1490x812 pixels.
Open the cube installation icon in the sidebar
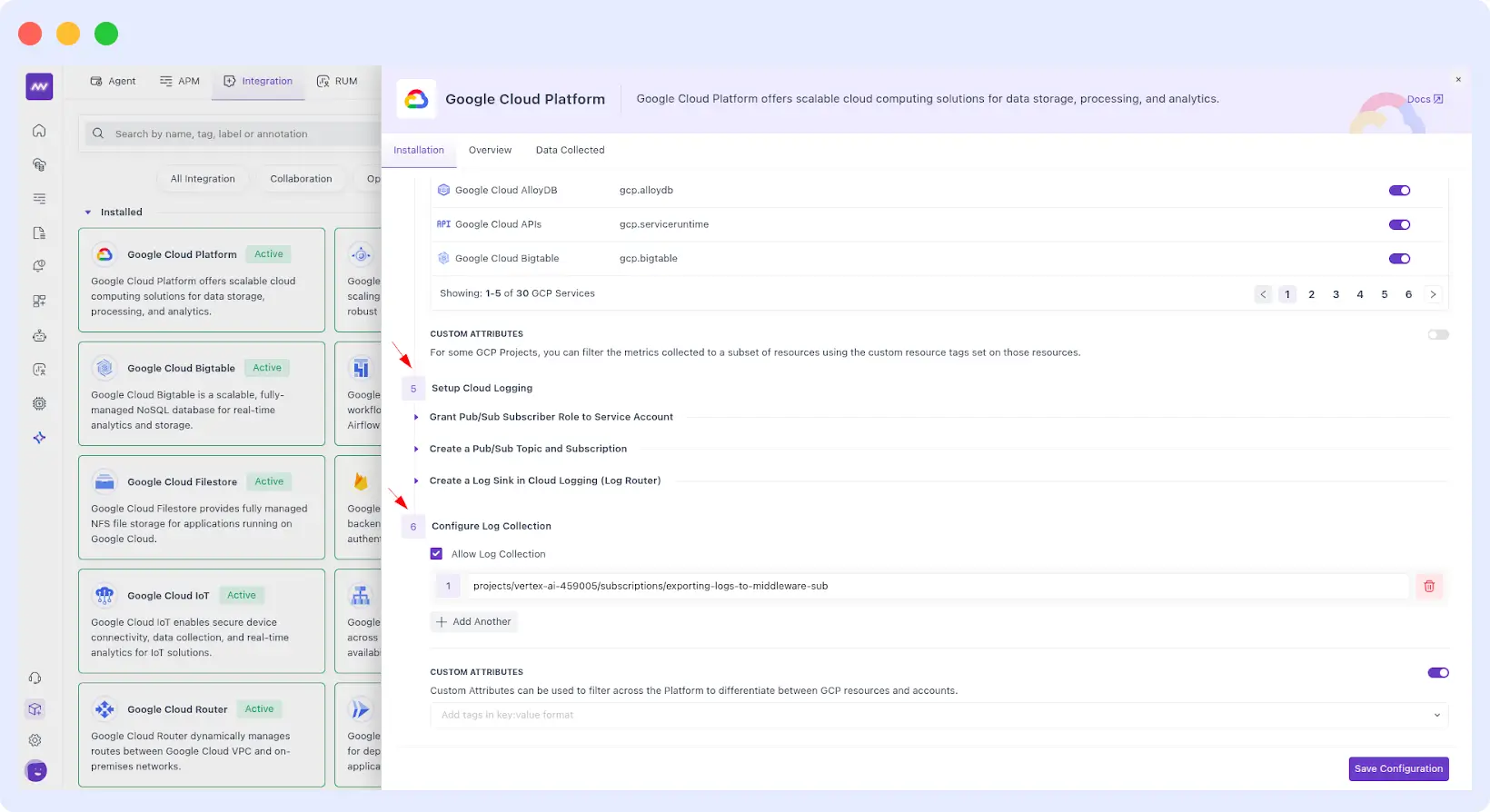click(35, 709)
